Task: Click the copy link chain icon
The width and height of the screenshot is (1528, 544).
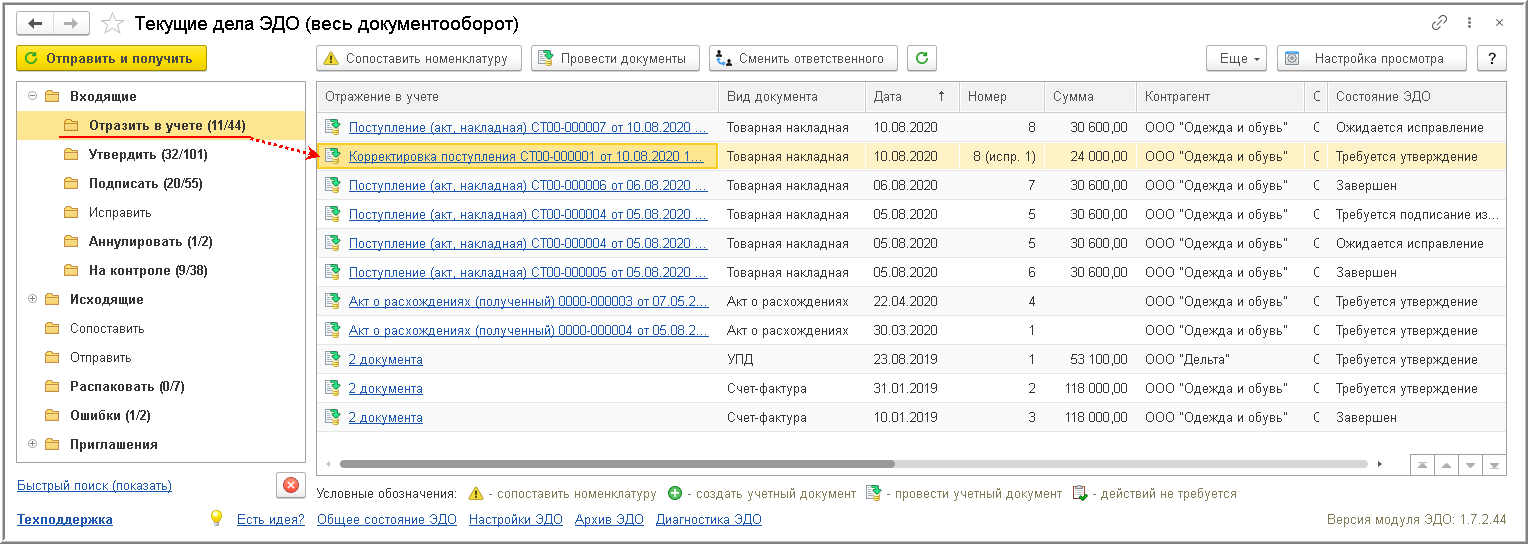Action: 1440,22
